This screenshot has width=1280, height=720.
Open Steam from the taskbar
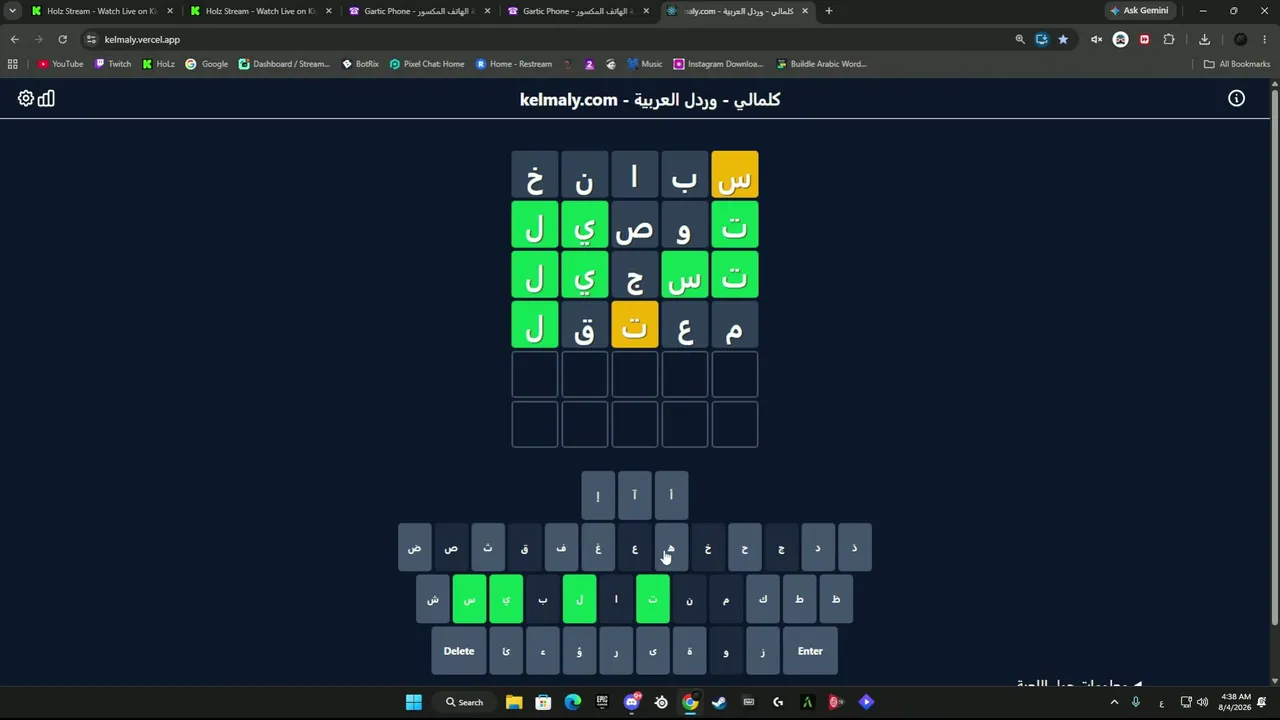(719, 702)
